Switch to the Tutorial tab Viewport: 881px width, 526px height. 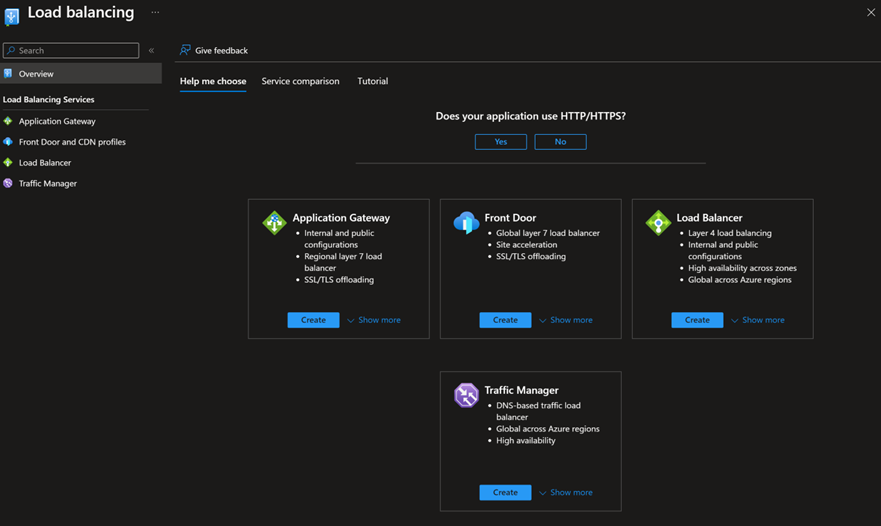point(373,81)
